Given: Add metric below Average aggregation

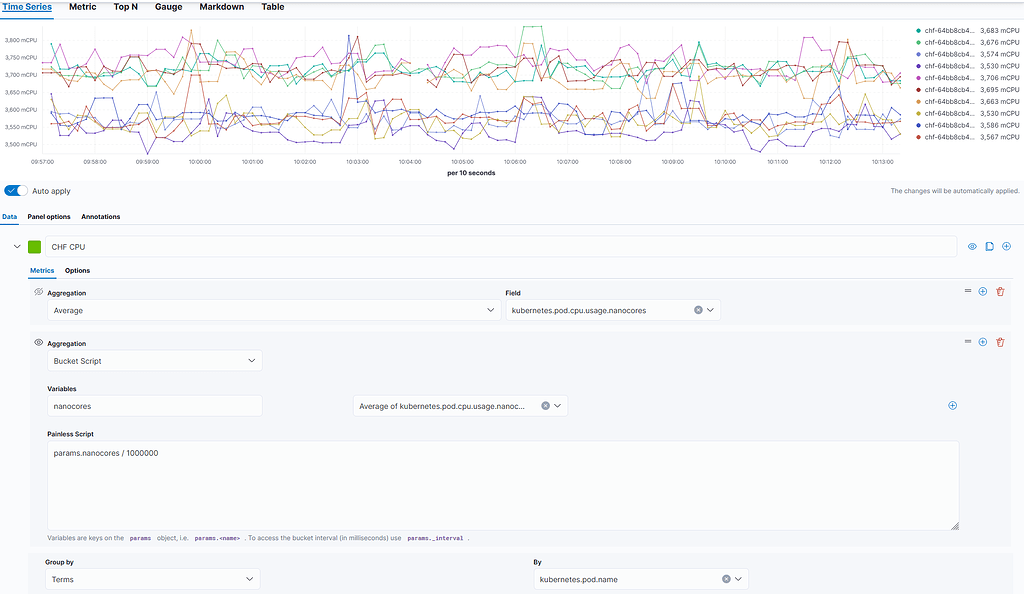Looking at the screenshot, I should point(982,292).
